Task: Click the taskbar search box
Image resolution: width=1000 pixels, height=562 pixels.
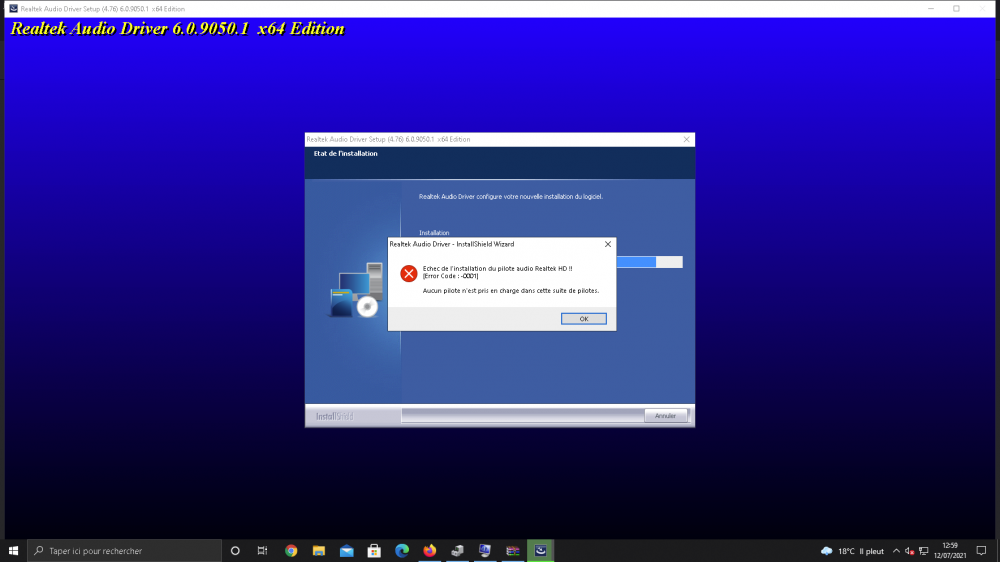Action: click(x=124, y=551)
